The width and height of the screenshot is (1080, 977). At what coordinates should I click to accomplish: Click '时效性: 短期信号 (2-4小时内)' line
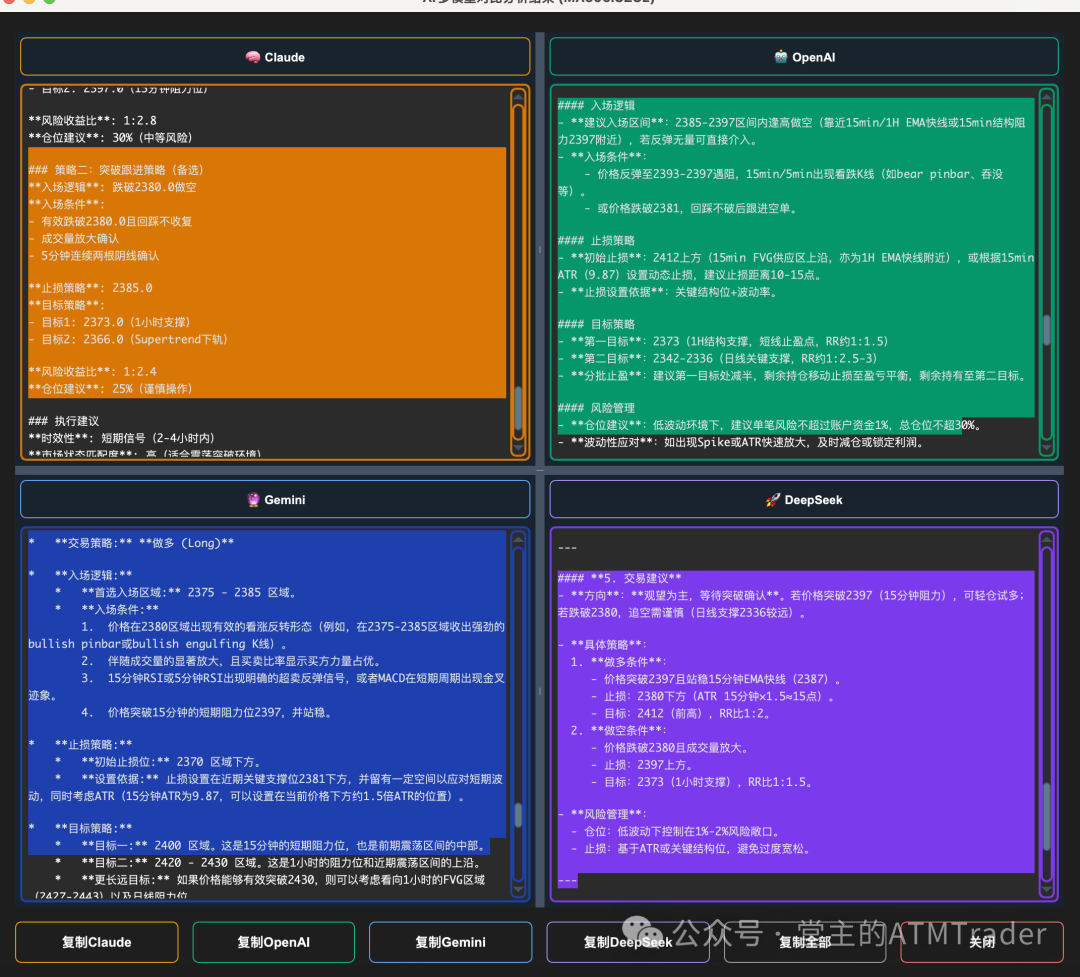click(x=121, y=438)
